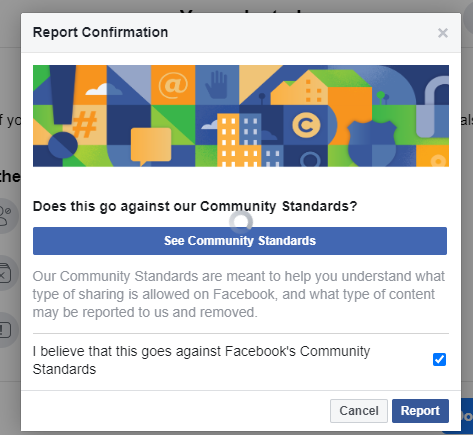Click the blue shield badge graphic
The height and width of the screenshot is (435, 473).
click(372, 143)
